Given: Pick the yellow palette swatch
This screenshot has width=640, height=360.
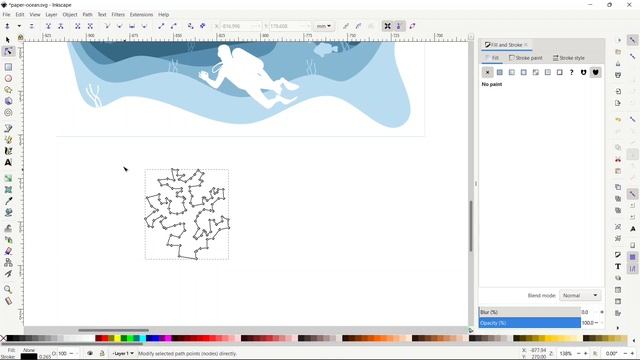Looking at the screenshot, I should pos(118,338).
